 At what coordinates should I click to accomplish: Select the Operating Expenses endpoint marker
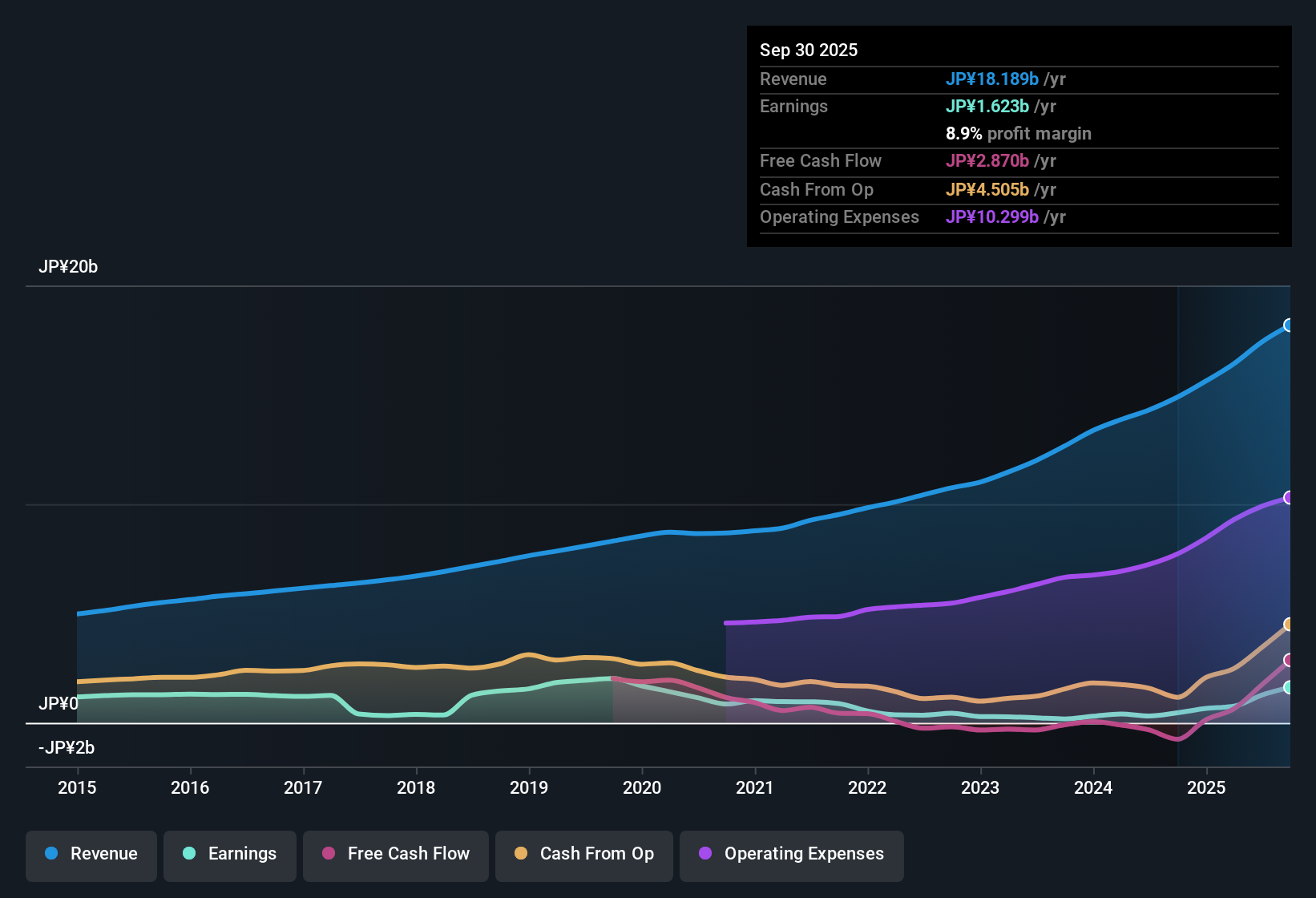1289,498
